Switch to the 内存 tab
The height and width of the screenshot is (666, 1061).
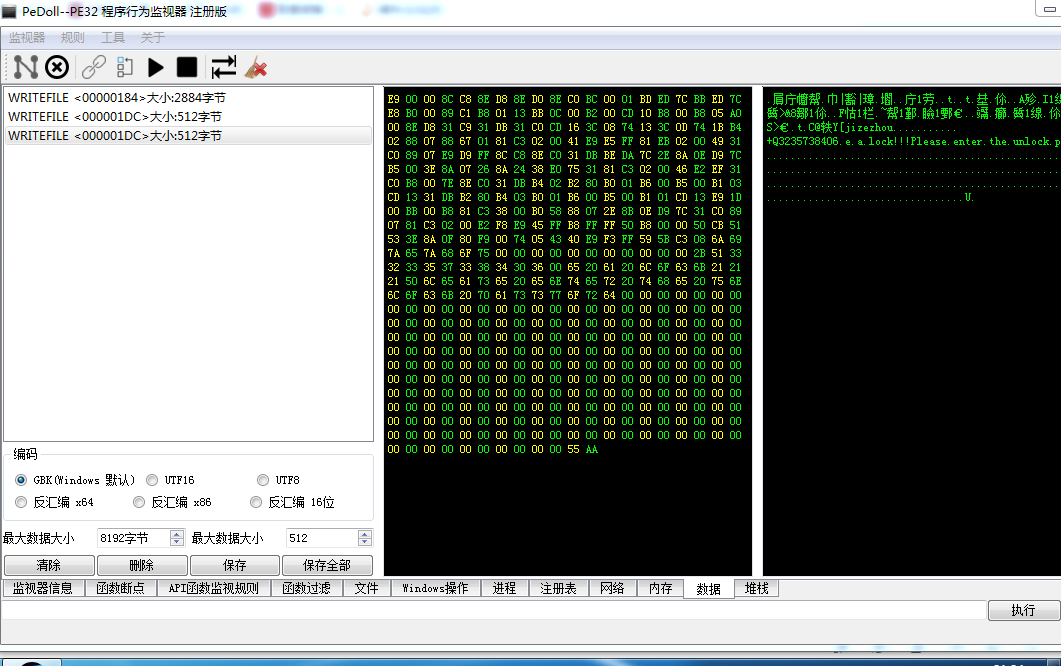(x=661, y=588)
